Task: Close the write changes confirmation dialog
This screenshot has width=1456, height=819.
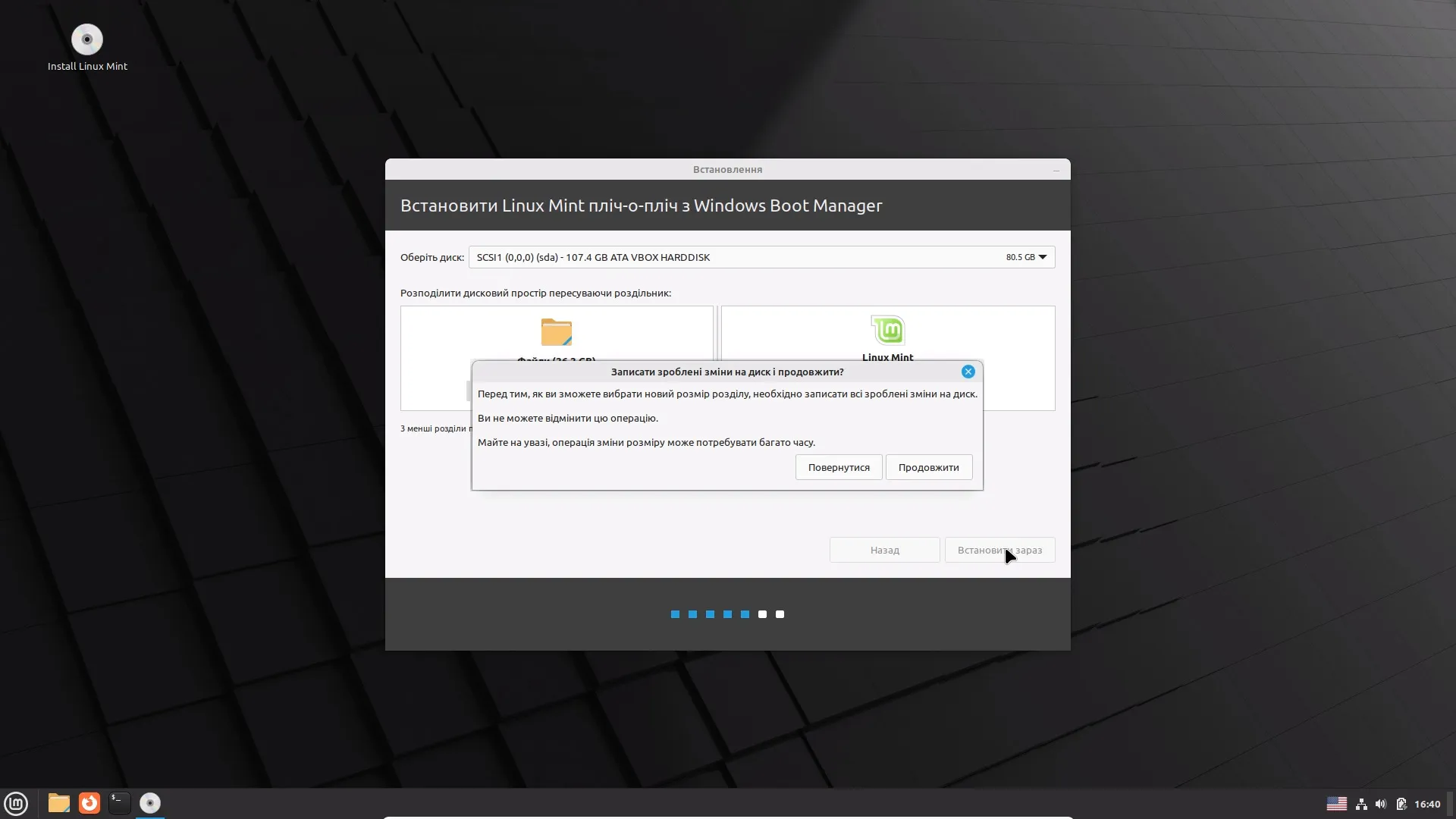Action: pos(968,372)
